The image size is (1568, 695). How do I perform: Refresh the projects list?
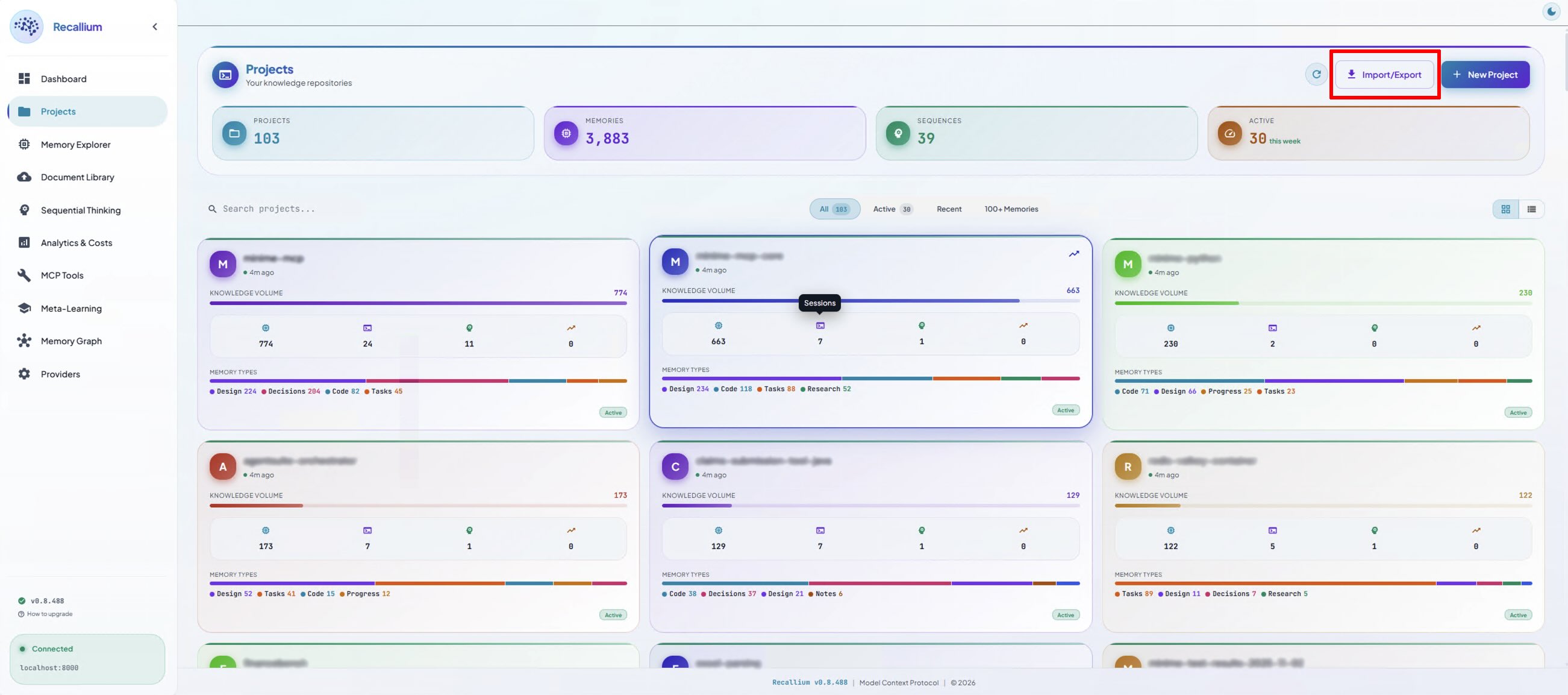[1316, 74]
